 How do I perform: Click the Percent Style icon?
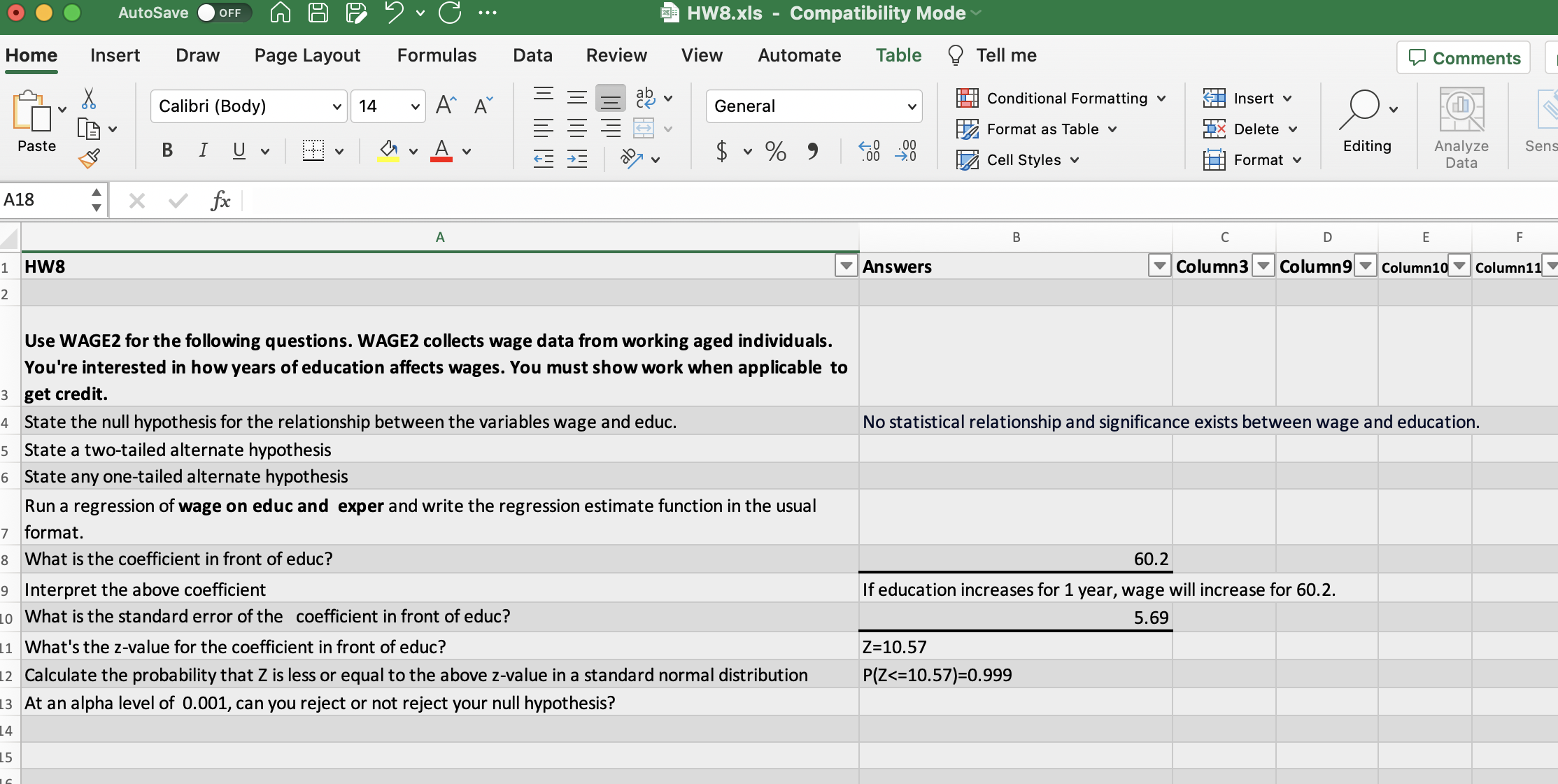(x=775, y=151)
